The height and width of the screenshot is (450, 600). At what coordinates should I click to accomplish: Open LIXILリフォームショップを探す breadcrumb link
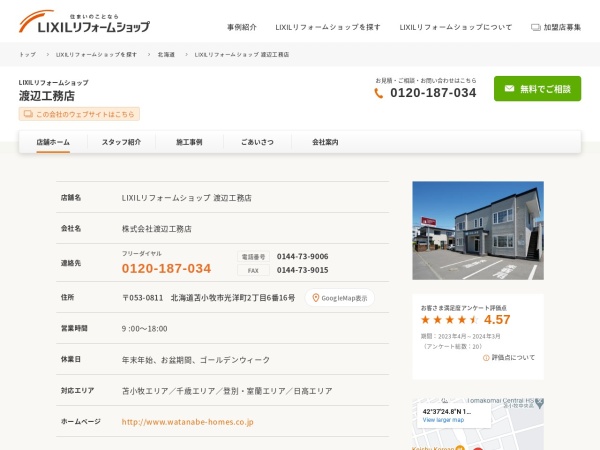pos(96,54)
